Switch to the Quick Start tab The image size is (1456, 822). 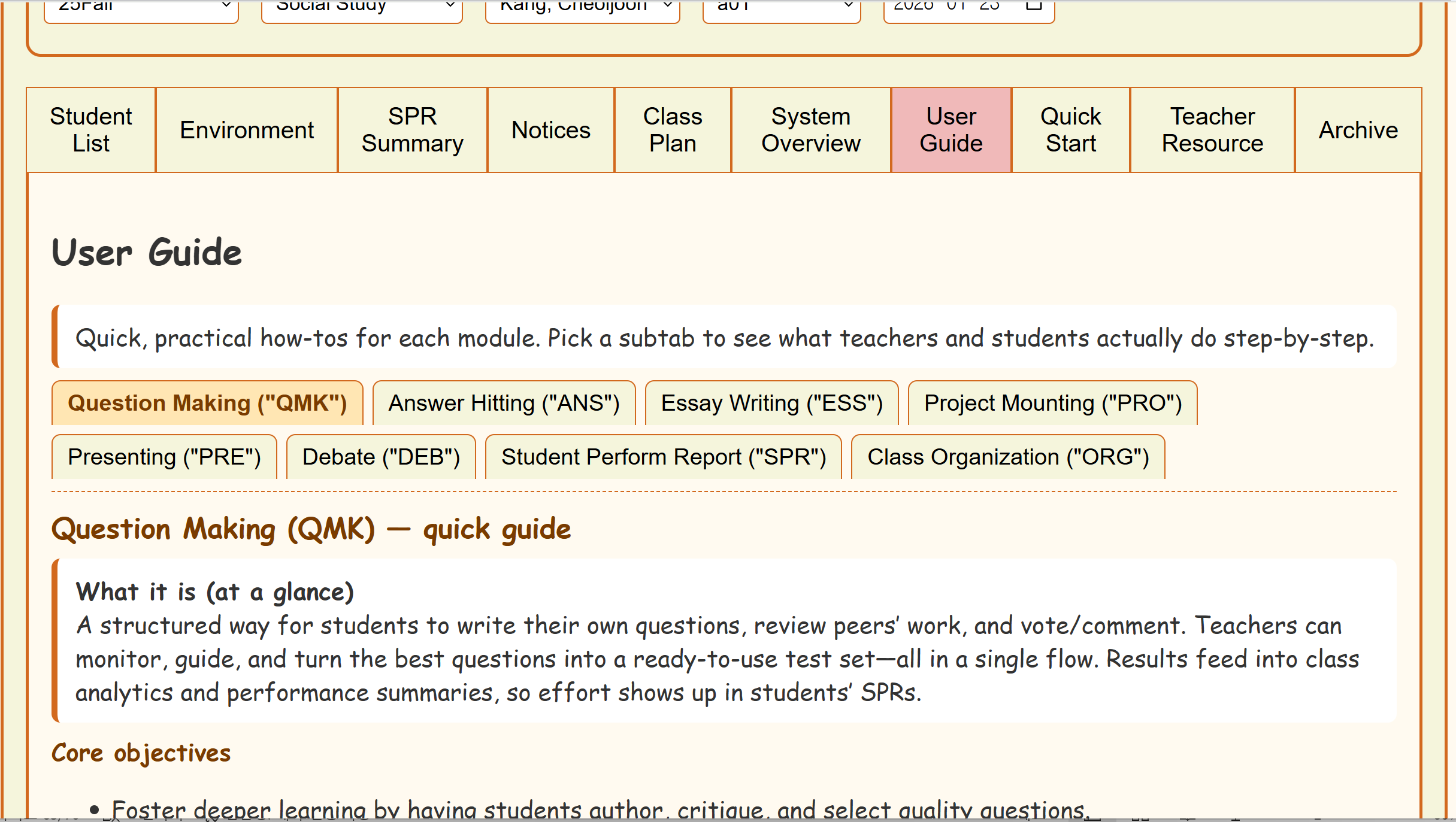1071,130
